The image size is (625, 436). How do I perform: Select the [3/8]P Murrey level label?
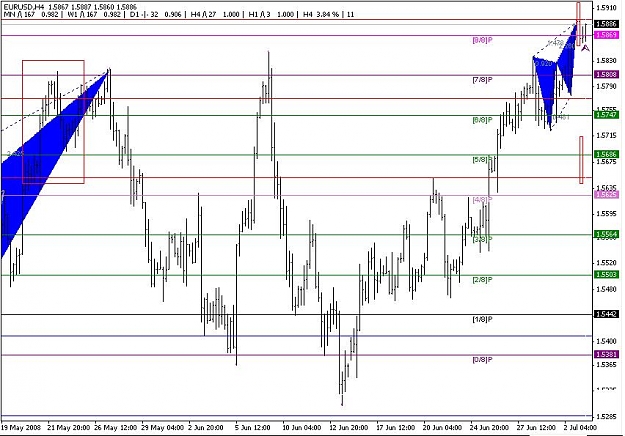tap(482, 240)
